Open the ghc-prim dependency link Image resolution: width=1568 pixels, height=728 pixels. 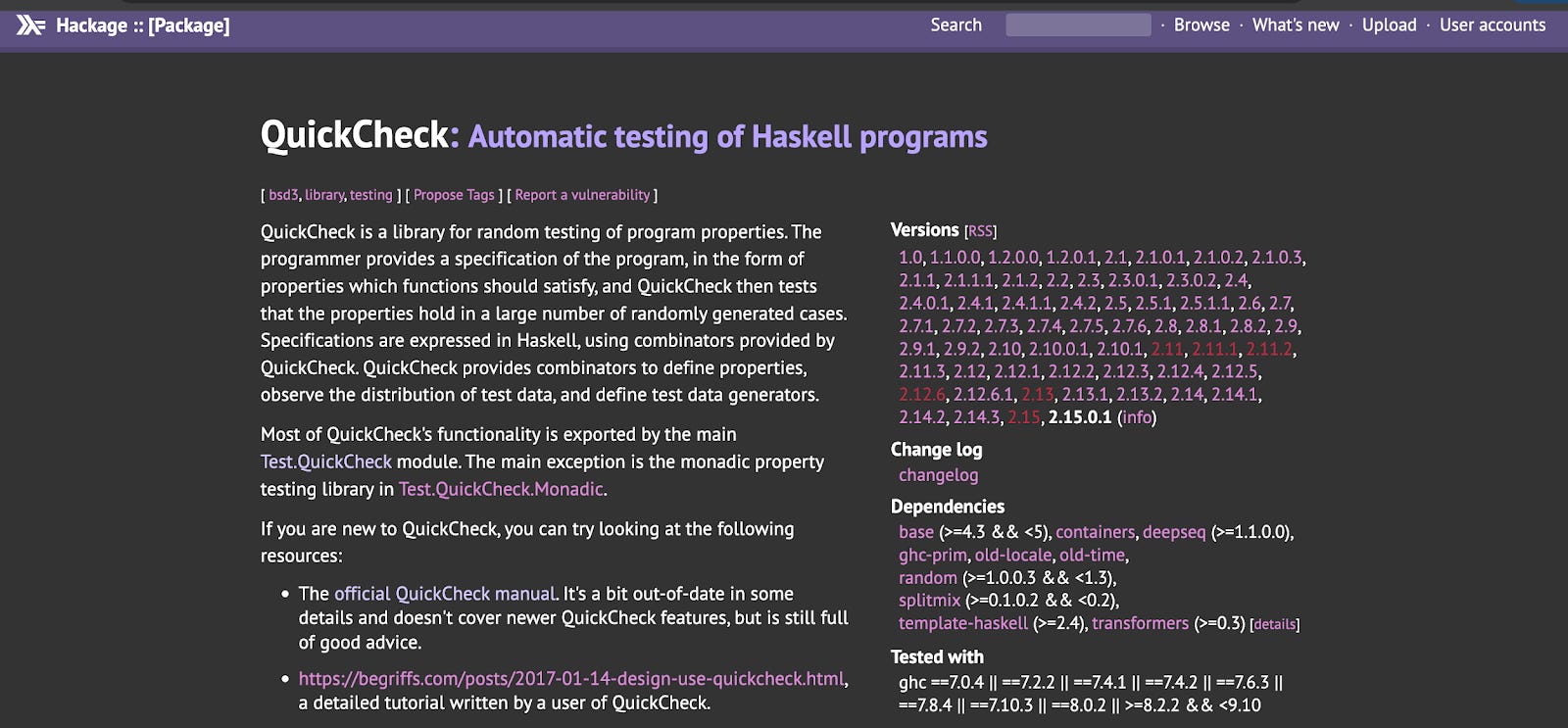(x=932, y=556)
